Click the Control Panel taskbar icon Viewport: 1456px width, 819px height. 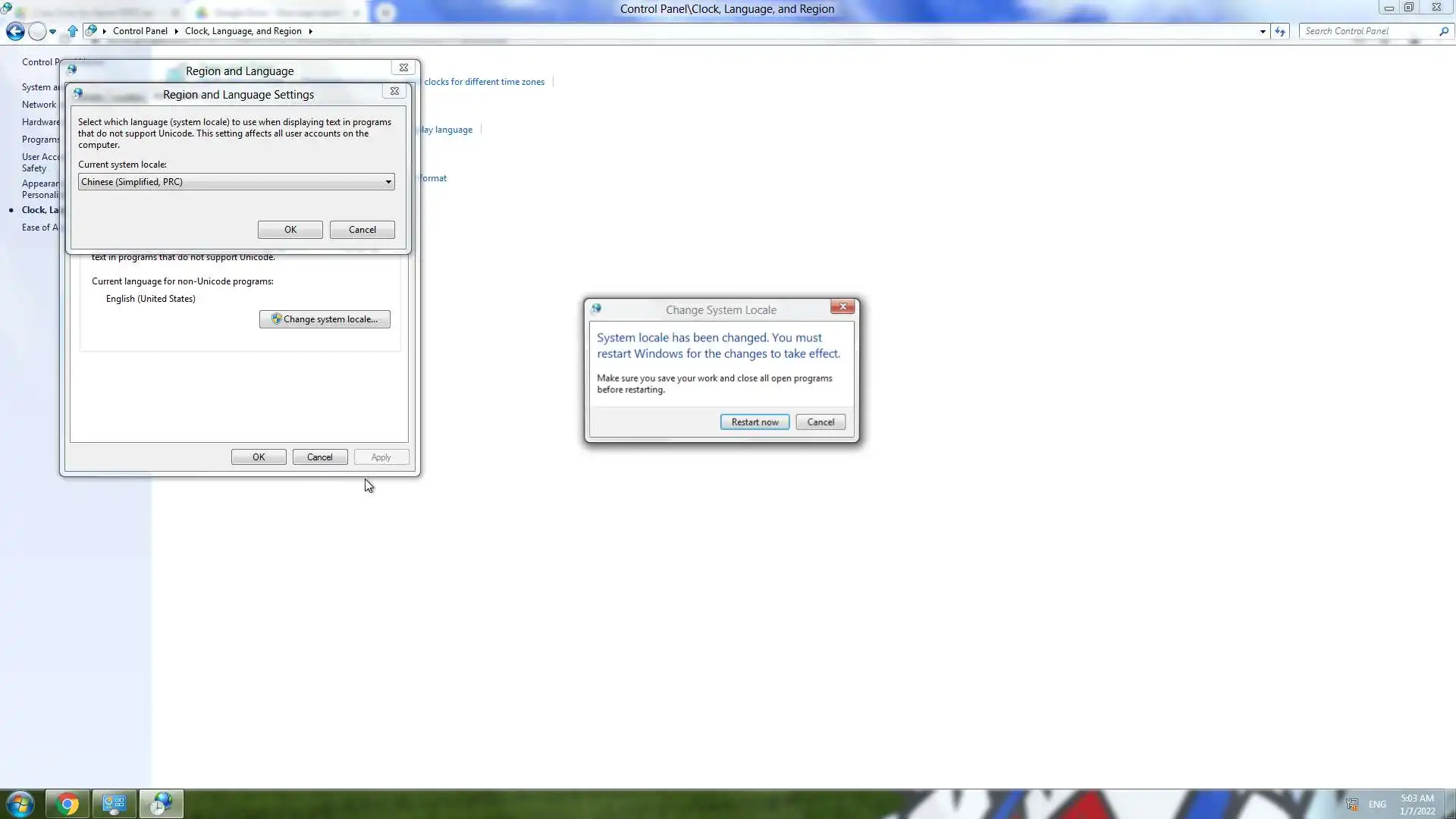click(x=115, y=804)
